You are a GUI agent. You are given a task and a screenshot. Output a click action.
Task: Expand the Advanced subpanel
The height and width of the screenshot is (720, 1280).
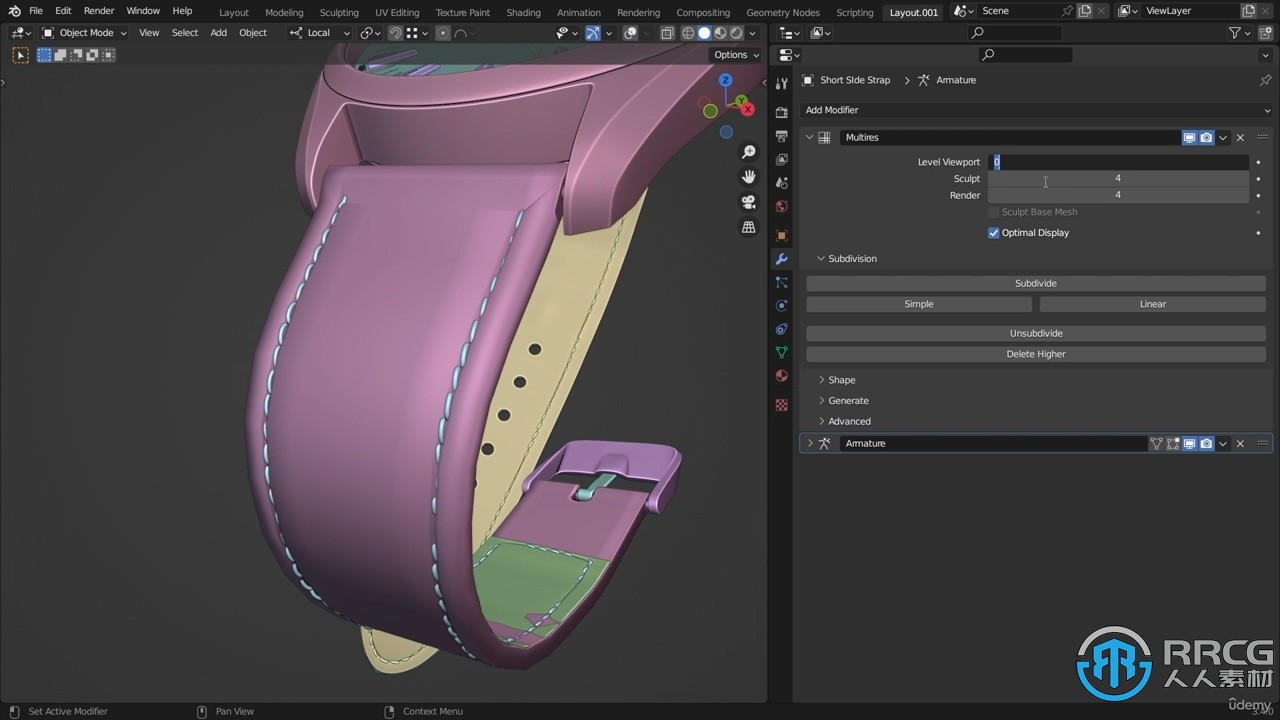[x=821, y=422]
